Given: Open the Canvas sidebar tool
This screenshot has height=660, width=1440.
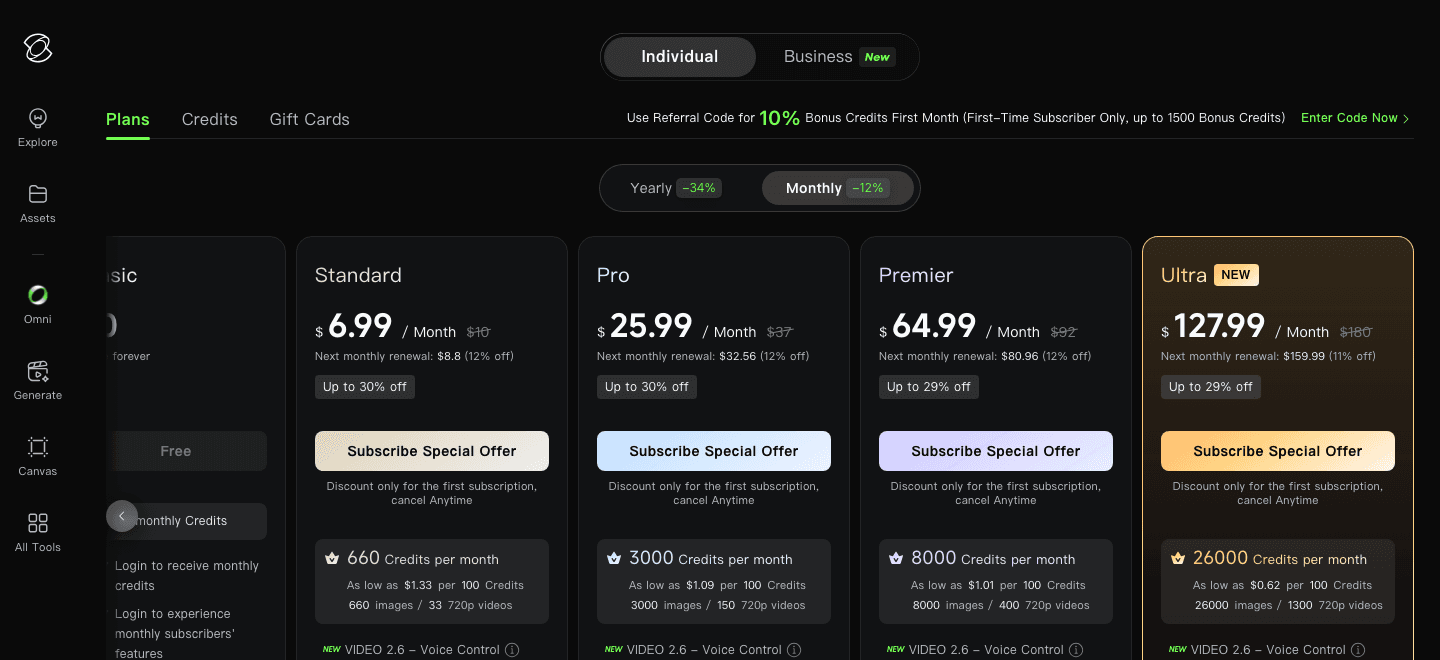Looking at the screenshot, I should point(38,457).
